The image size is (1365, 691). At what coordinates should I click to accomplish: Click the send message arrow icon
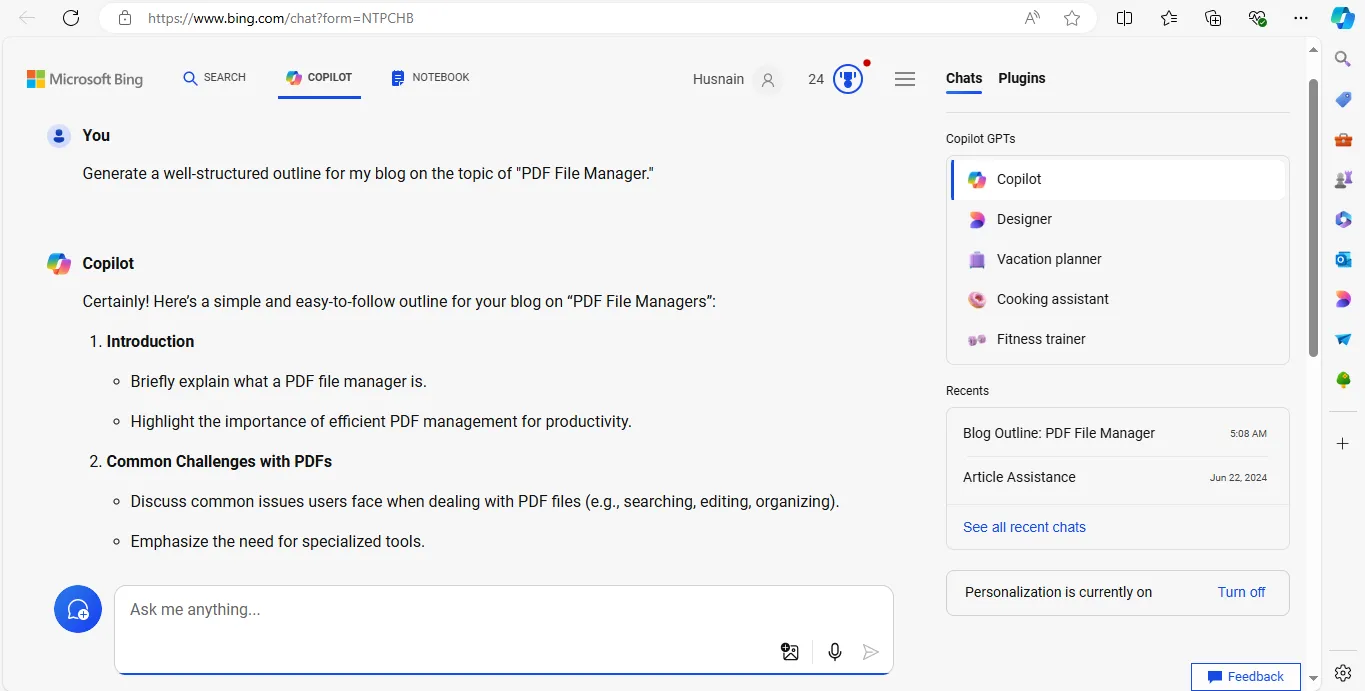pyautogui.click(x=871, y=652)
